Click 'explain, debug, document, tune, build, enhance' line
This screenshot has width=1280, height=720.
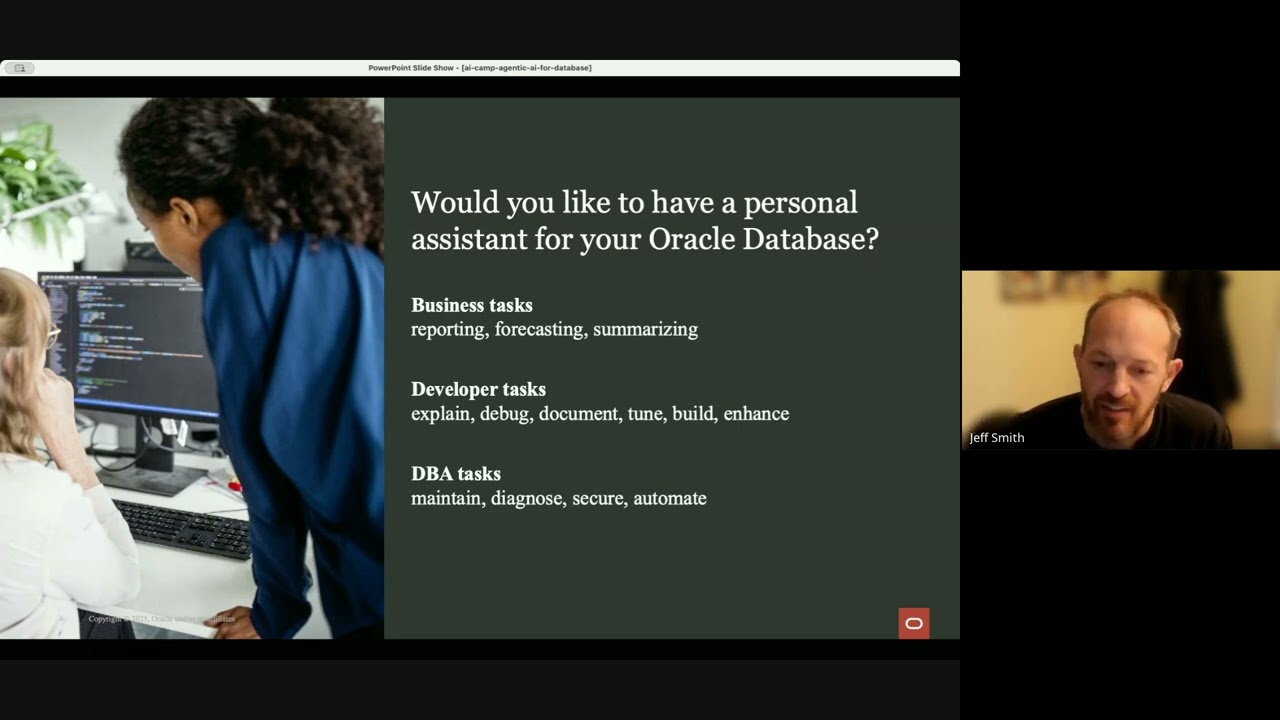pos(600,414)
